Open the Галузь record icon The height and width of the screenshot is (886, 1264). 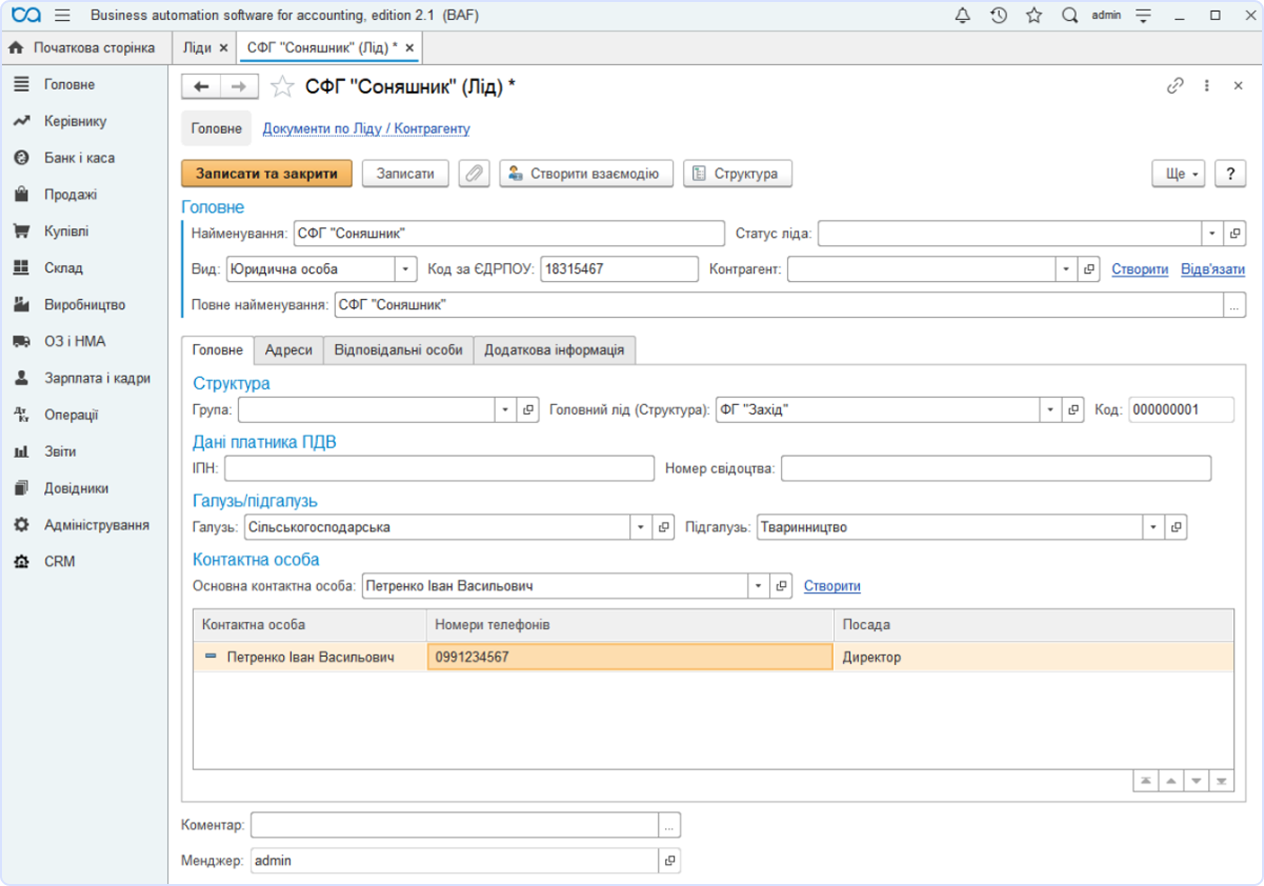(x=664, y=527)
